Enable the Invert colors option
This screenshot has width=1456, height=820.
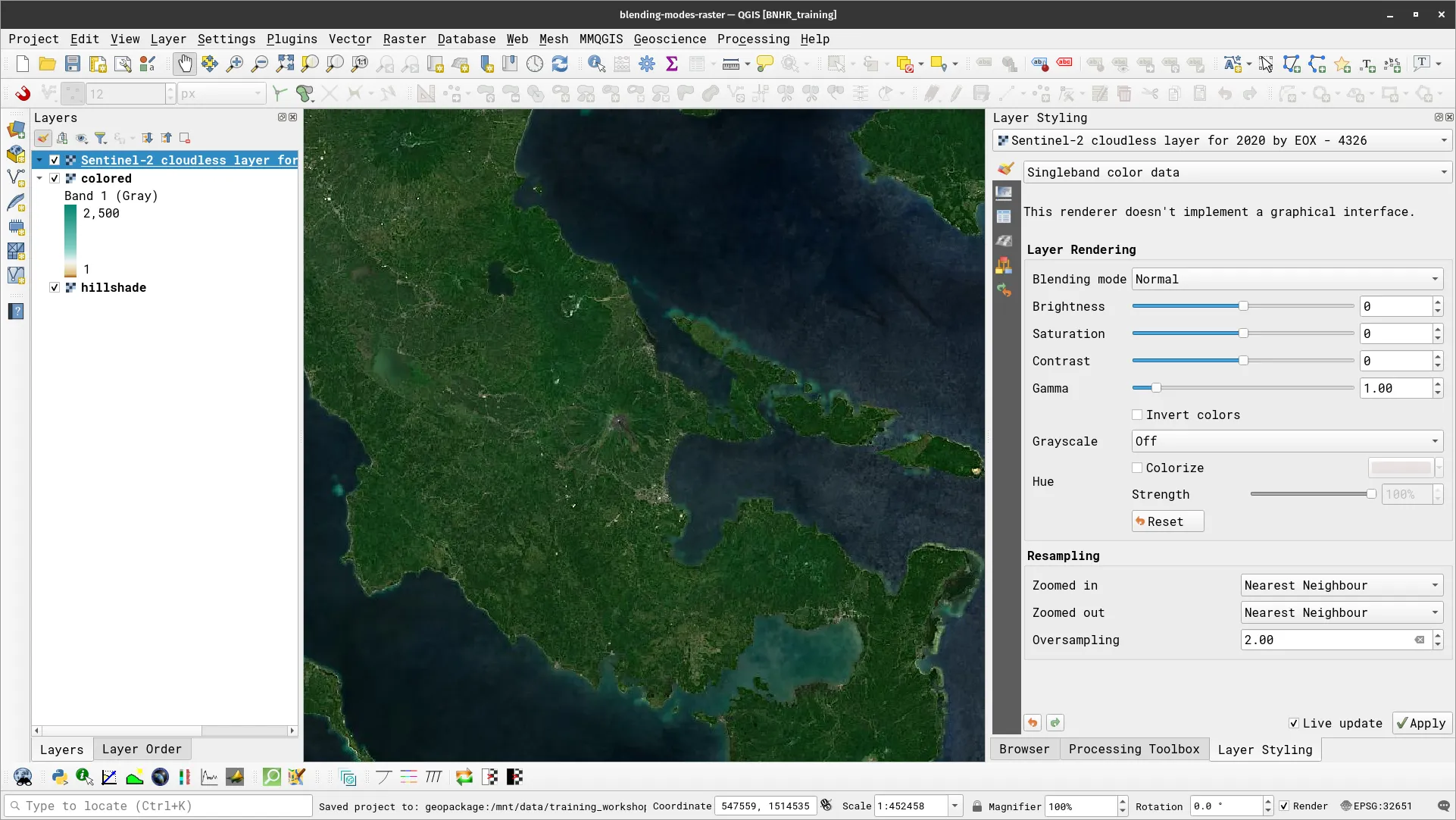[x=1137, y=415]
